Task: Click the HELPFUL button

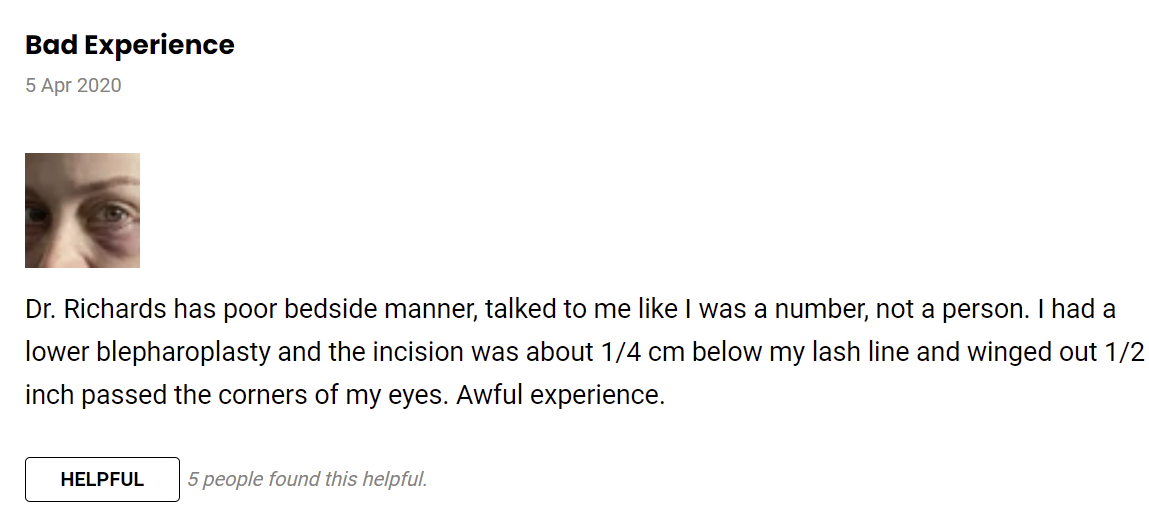Action: coord(102,479)
